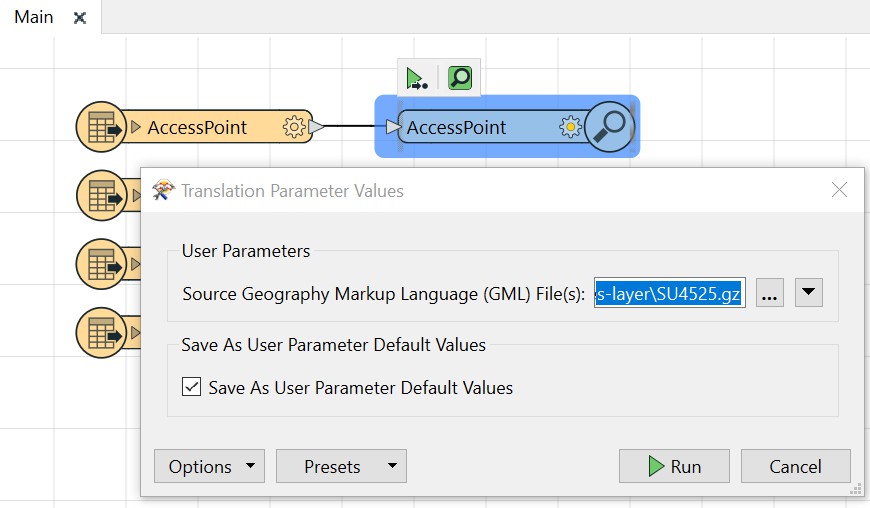870x508 pixels.
Task: Open the Options dropdown button
Action: 209,466
